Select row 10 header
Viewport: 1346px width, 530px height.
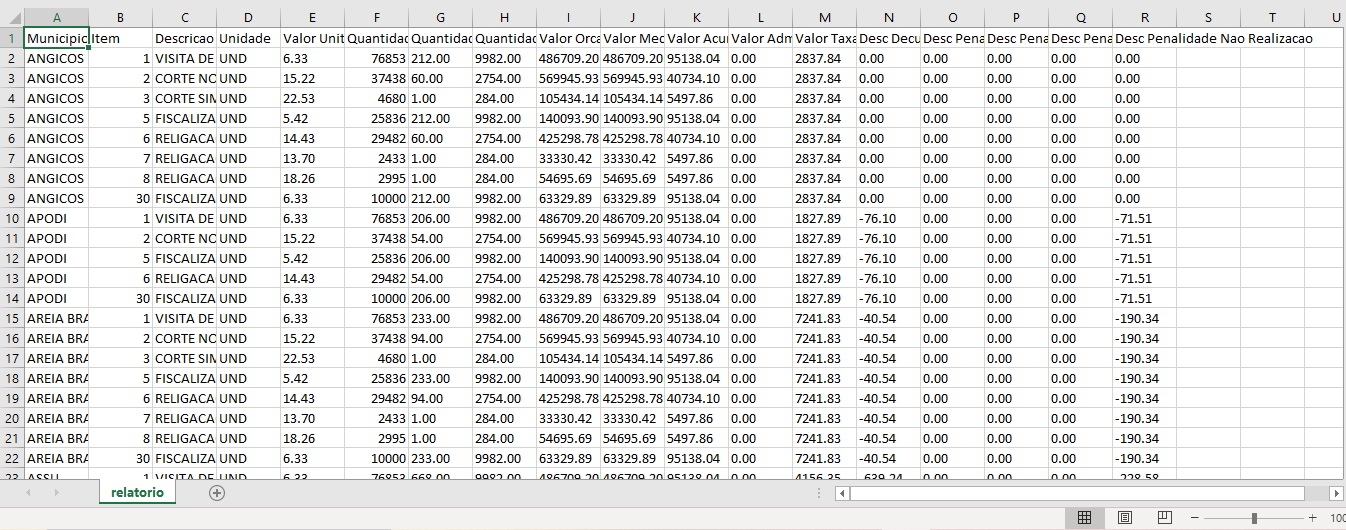[x=11, y=218]
